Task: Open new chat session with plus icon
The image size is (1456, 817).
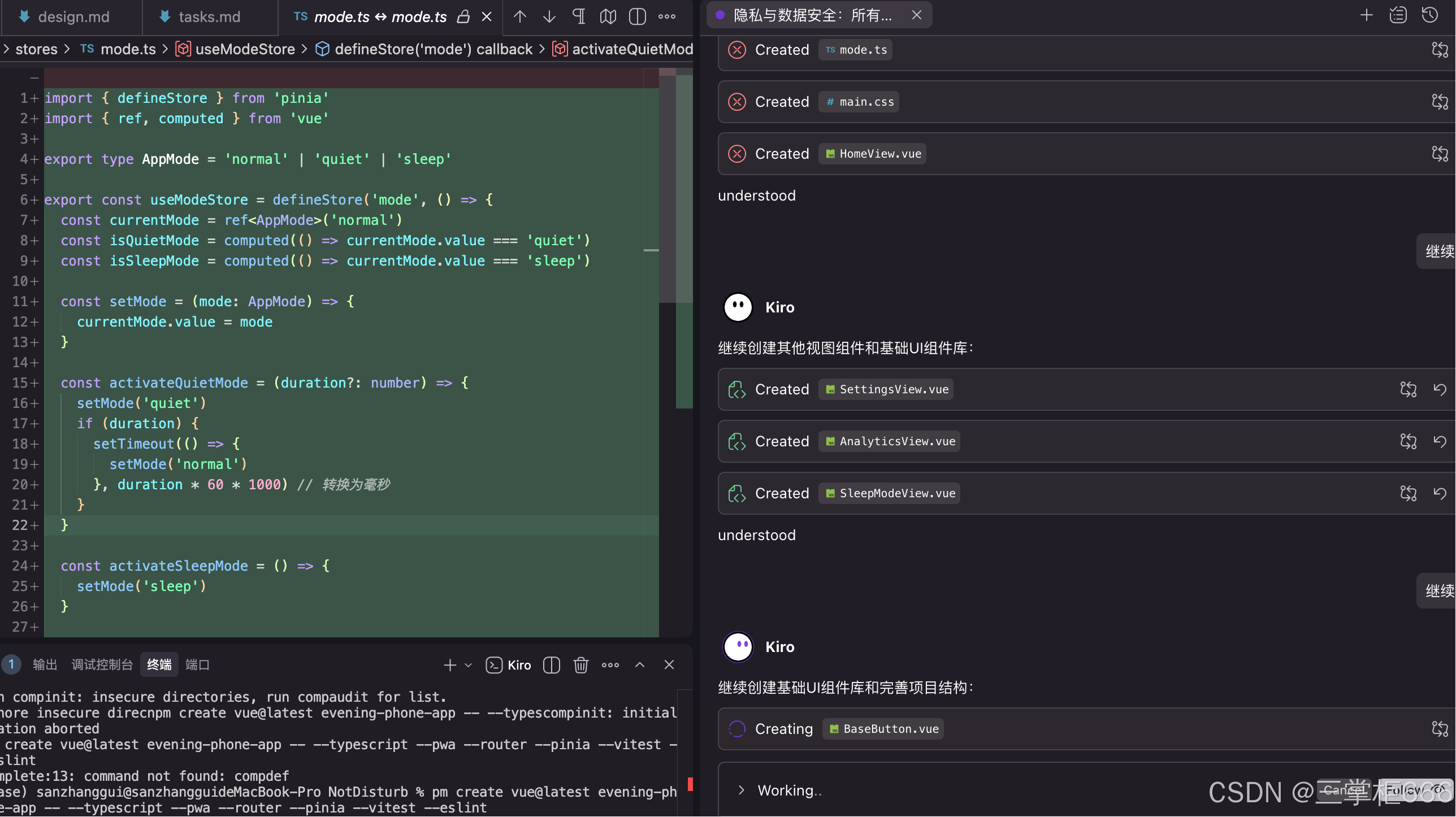Action: pyautogui.click(x=1366, y=15)
